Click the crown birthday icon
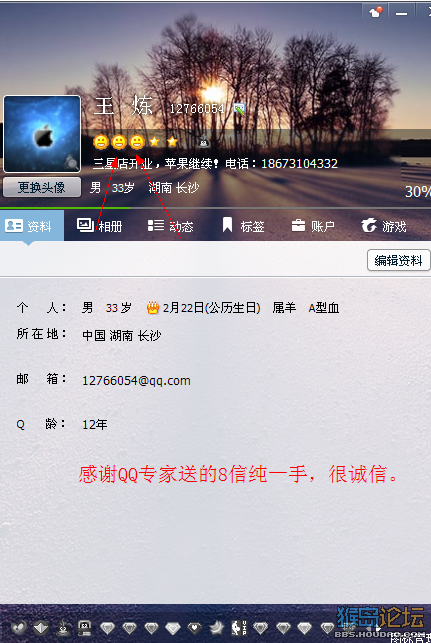Screen dimensions: 431x643 pyautogui.click(x=153, y=308)
